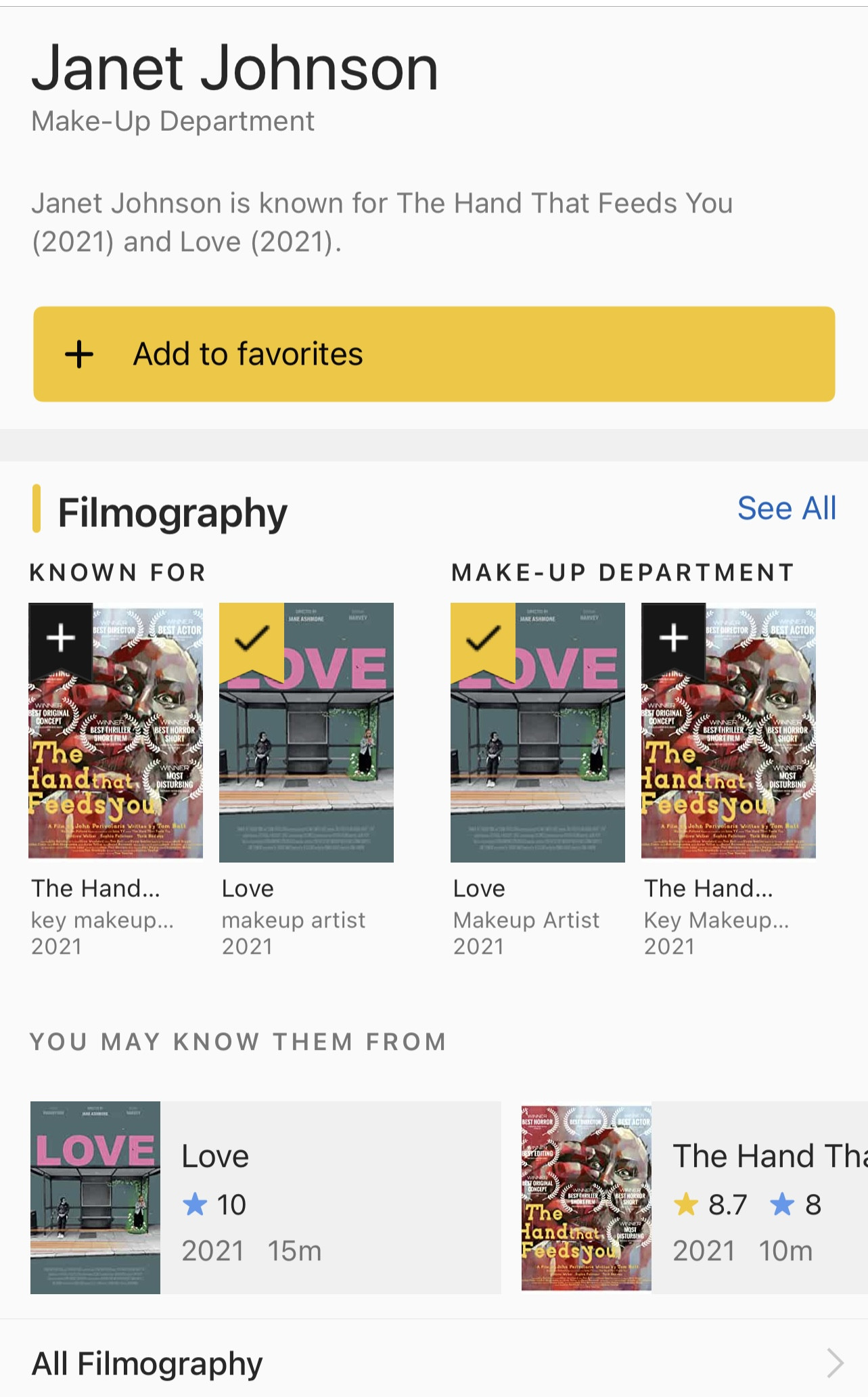Click blue star next to rating 8
868x1397 pixels.
click(x=782, y=1204)
